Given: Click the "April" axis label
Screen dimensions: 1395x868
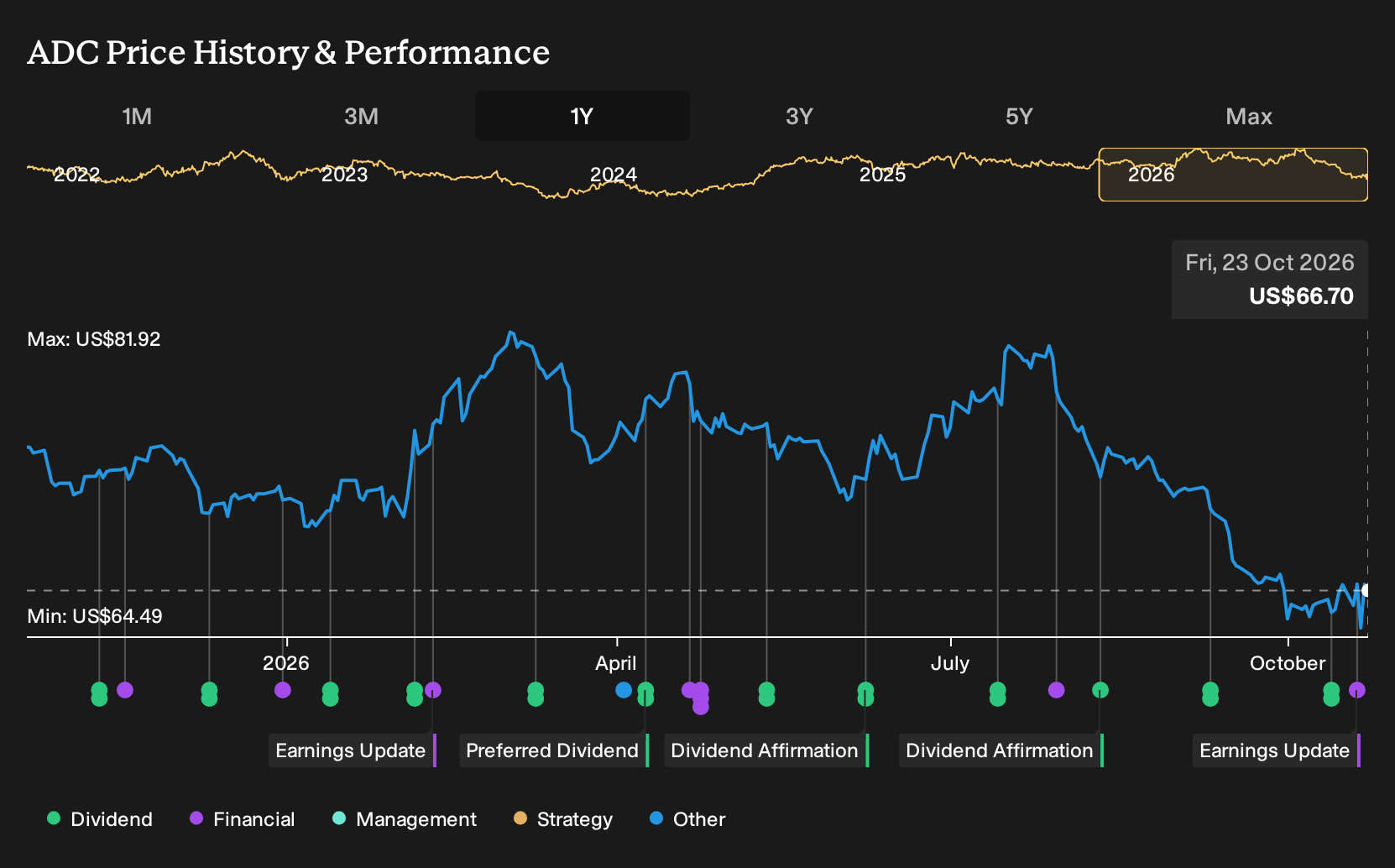Looking at the screenshot, I should click(x=616, y=663).
